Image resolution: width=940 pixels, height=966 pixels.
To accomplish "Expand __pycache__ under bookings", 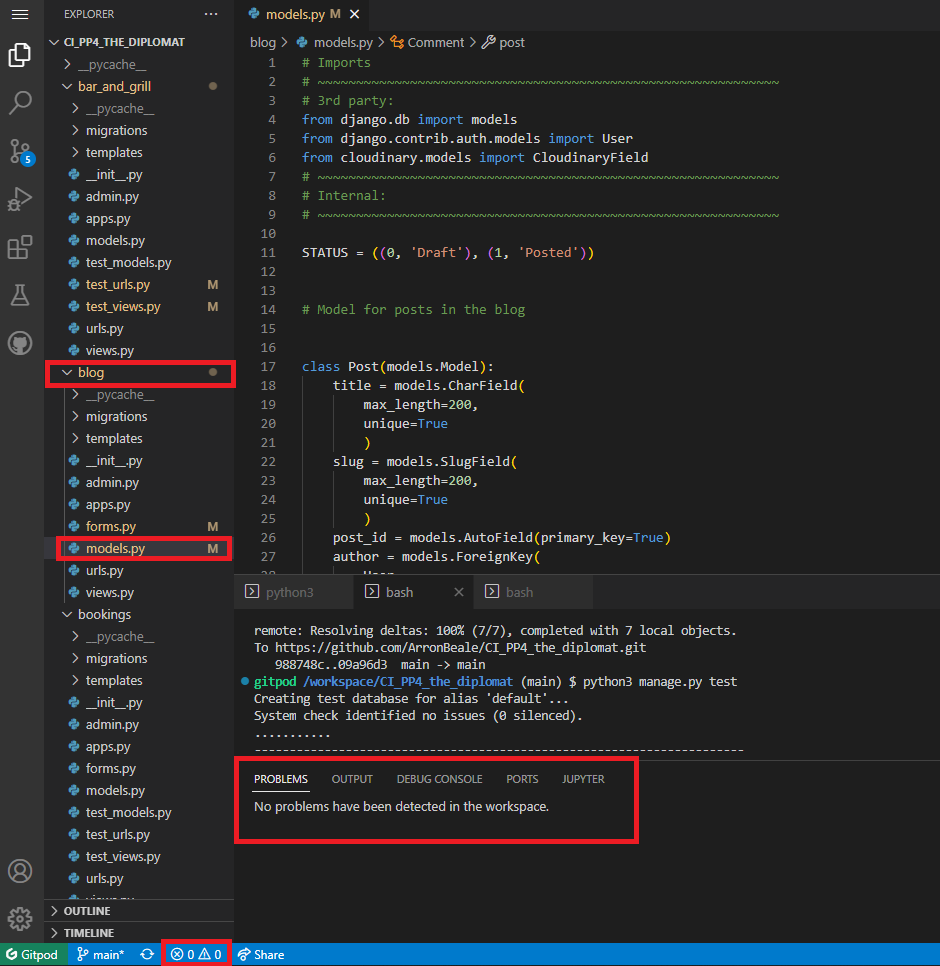I will [x=139, y=636].
